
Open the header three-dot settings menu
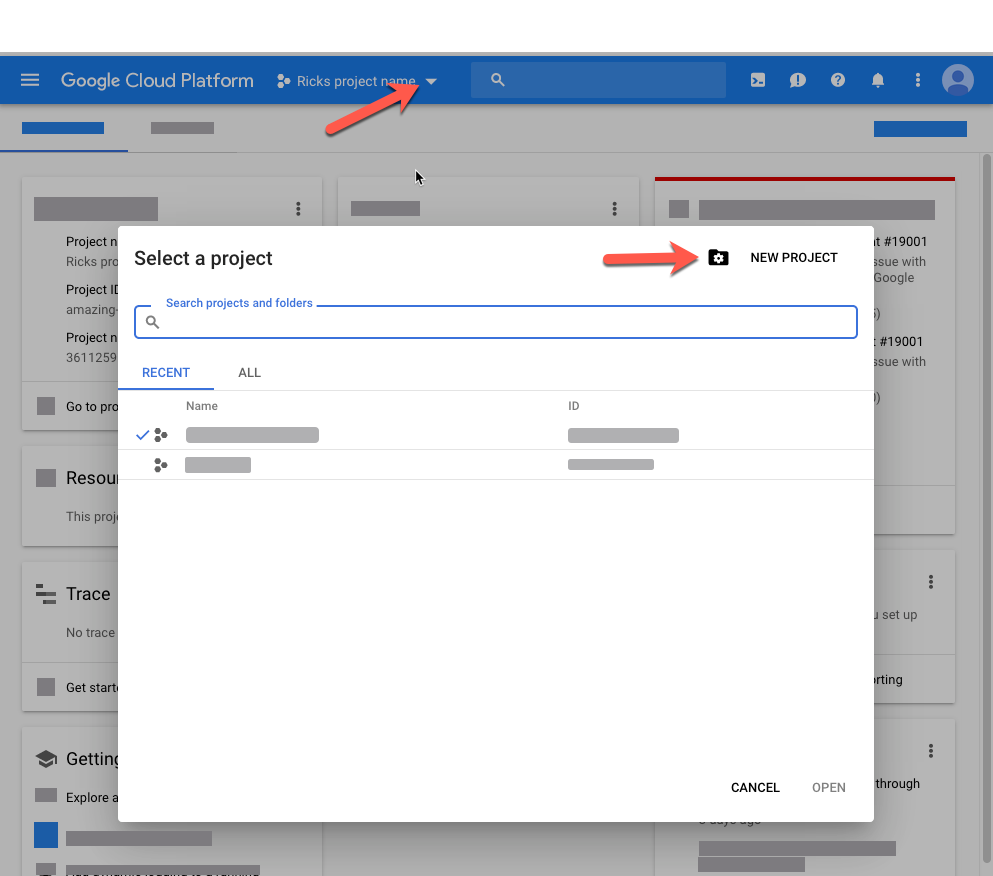pyautogui.click(x=918, y=80)
